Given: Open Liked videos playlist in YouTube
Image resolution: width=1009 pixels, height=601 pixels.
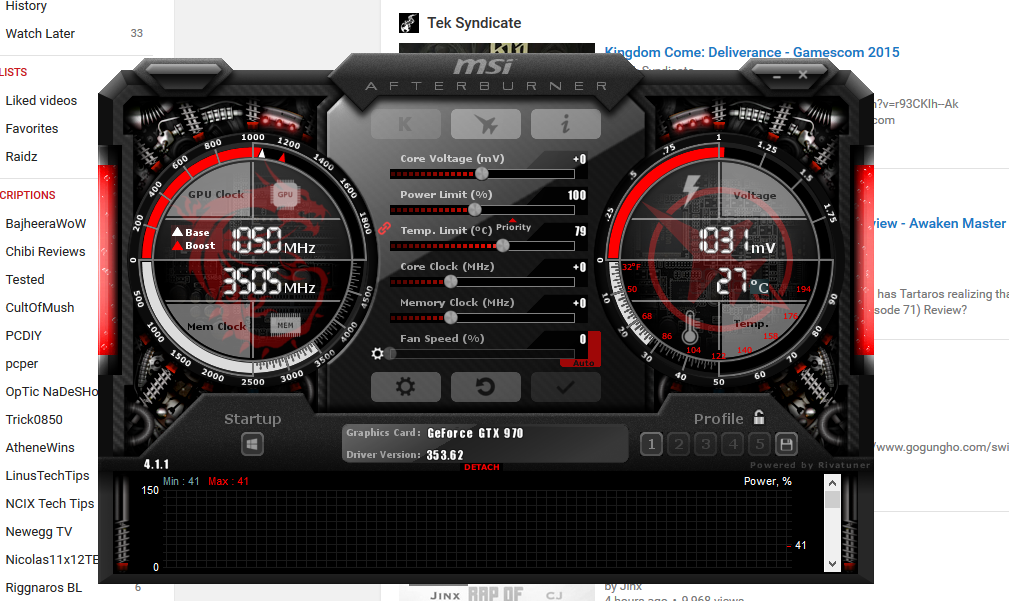Looking at the screenshot, I should (41, 100).
